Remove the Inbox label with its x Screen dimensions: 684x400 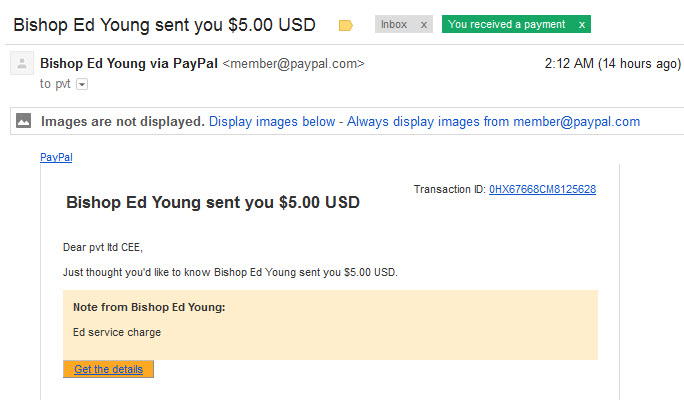coord(424,25)
